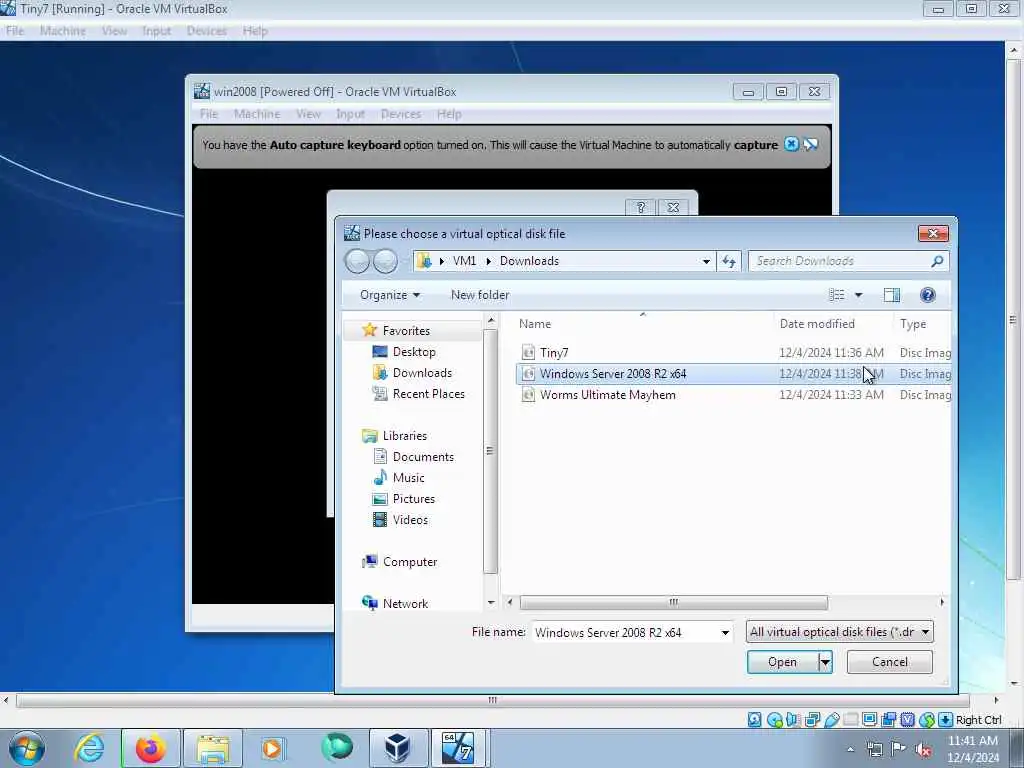Click the don't-show-again notification icon
Viewport: 1024px width, 768px height.
click(x=811, y=144)
